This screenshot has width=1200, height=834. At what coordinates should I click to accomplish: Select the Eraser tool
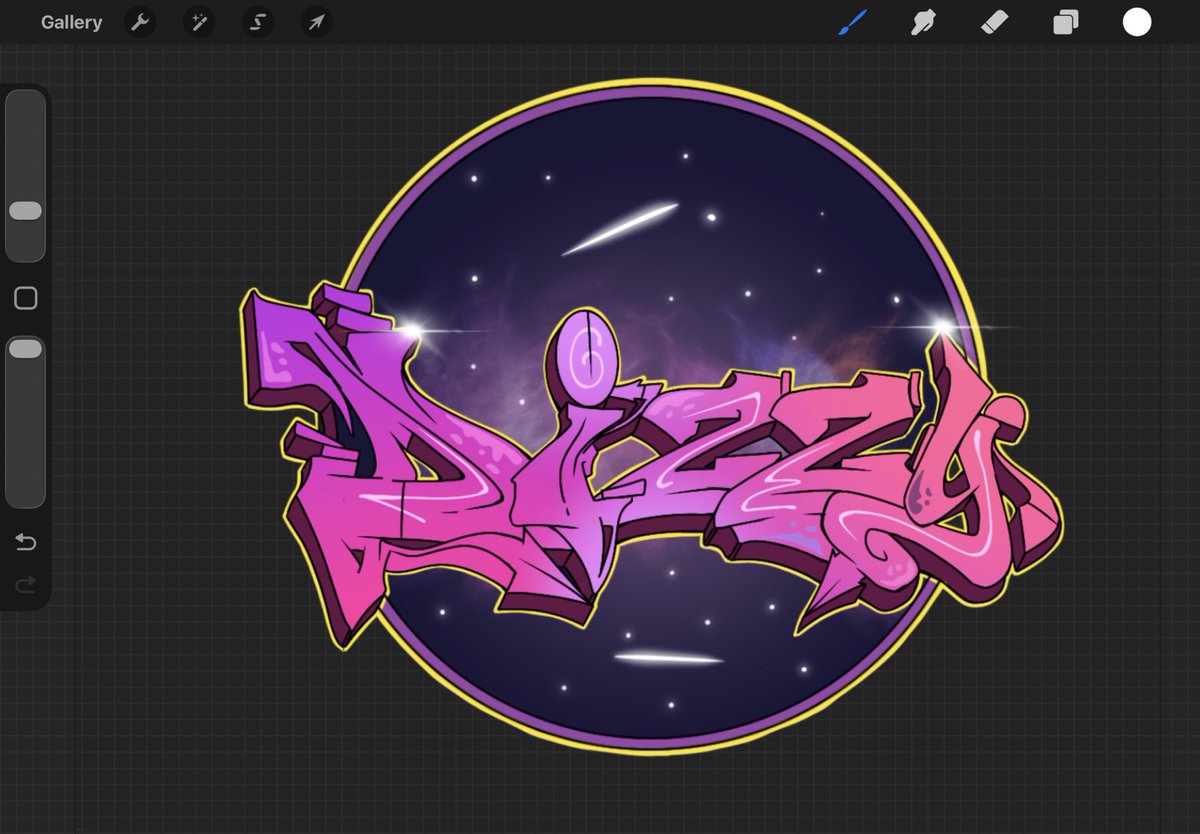click(x=995, y=22)
